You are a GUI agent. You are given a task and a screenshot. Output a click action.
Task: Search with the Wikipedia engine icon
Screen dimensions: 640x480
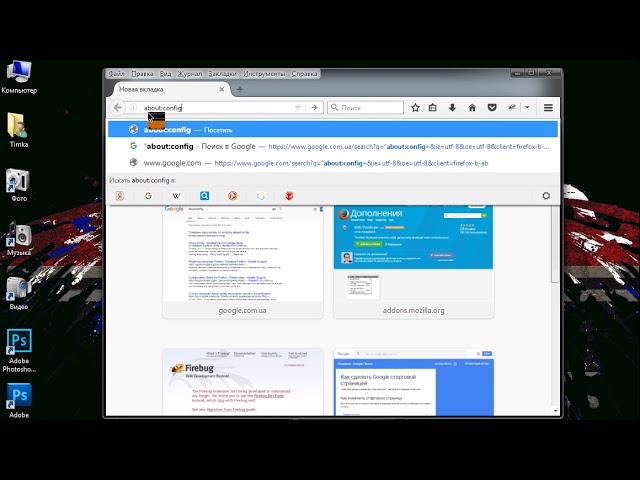point(176,196)
